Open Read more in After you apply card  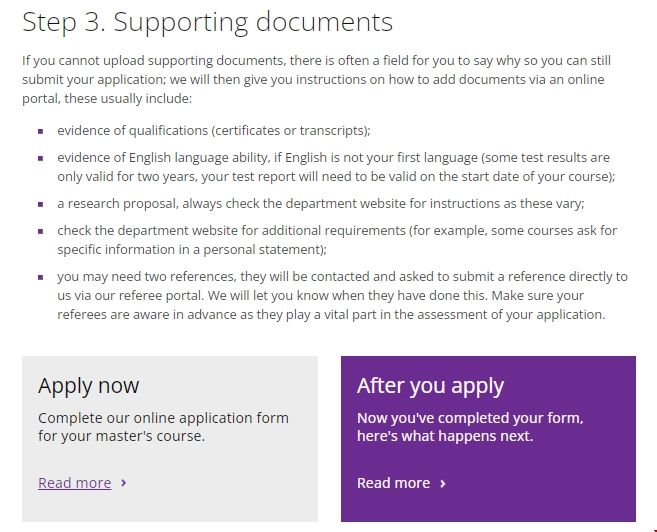(393, 483)
